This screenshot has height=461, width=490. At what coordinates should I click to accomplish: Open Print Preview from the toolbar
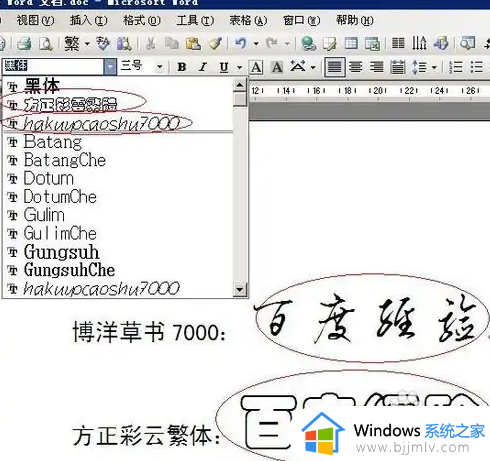click(x=46, y=44)
